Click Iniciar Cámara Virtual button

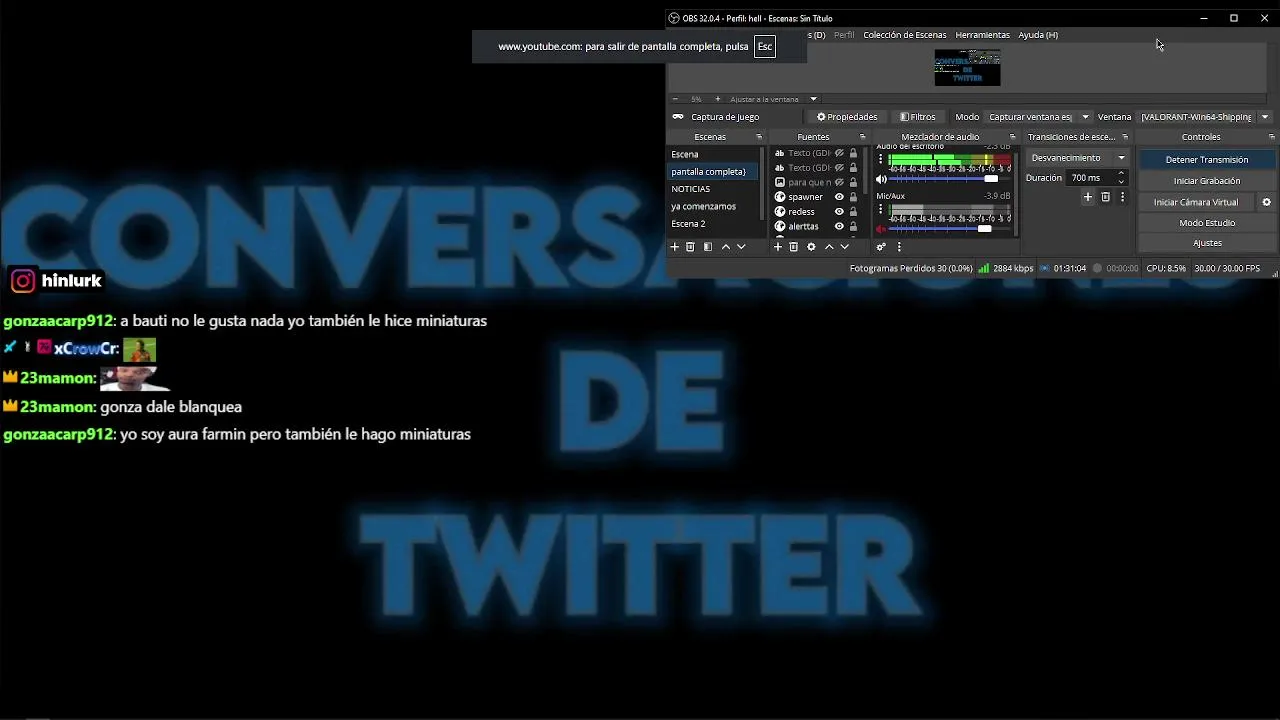(x=1196, y=202)
